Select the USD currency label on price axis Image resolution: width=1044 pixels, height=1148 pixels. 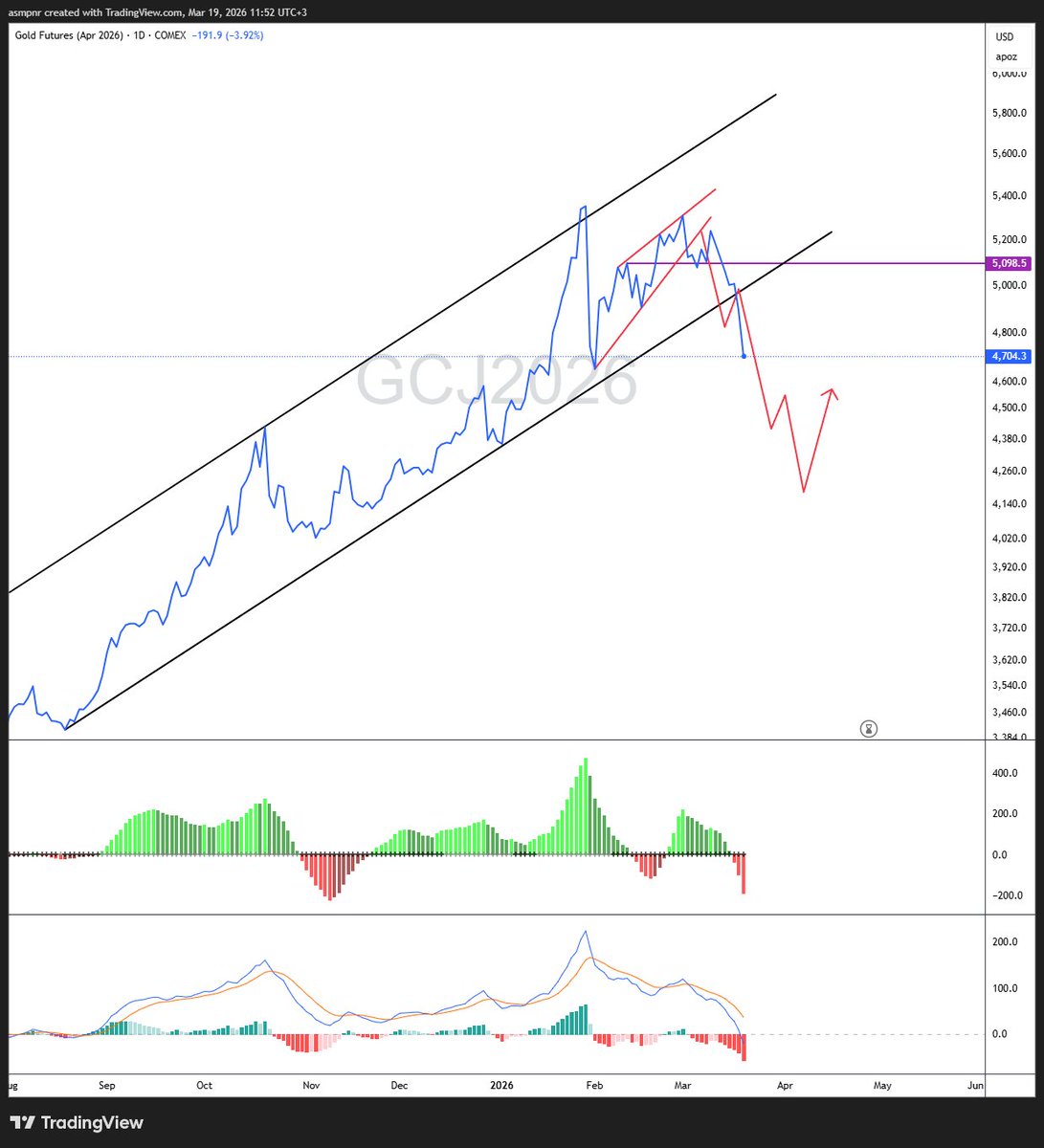pyautogui.click(x=1005, y=36)
